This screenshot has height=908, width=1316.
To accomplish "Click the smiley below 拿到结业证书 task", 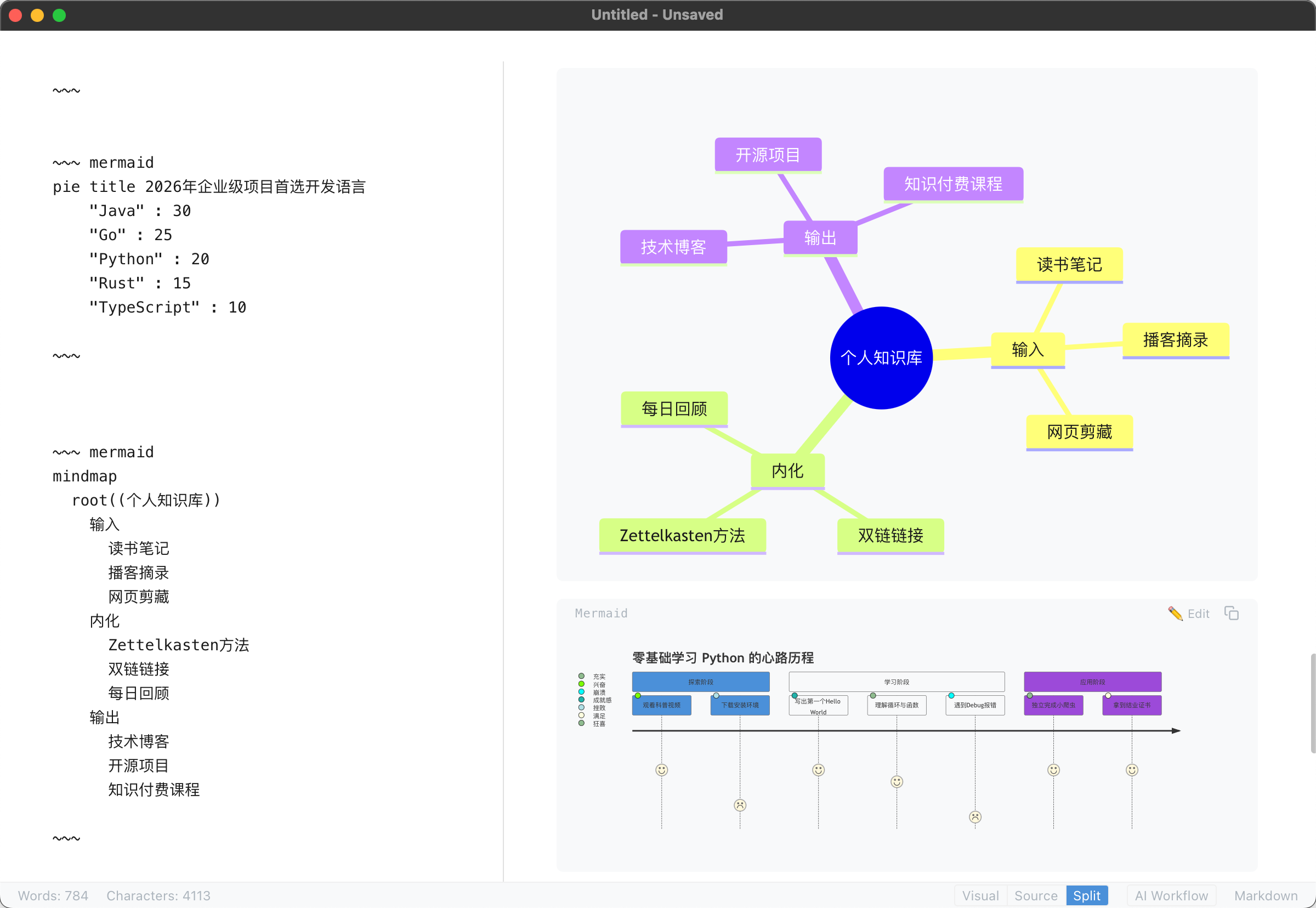I will pyautogui.click(x=1132, y=770).
